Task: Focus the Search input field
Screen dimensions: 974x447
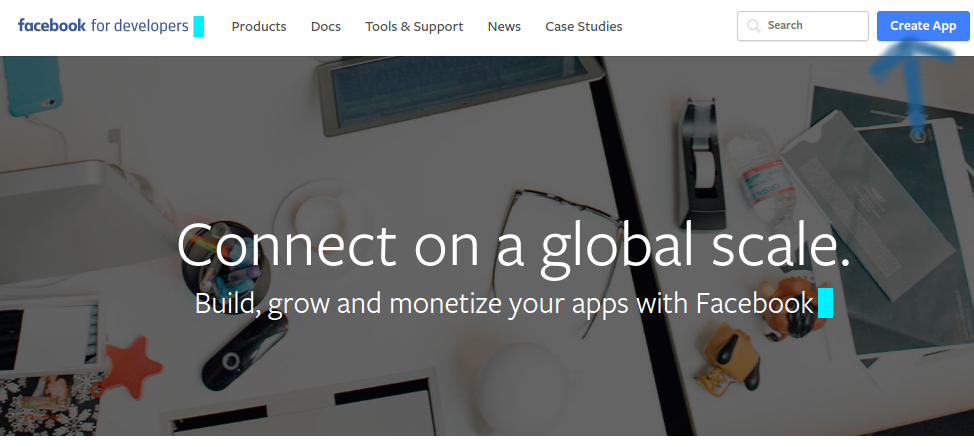Action: (x=803, y=26)
